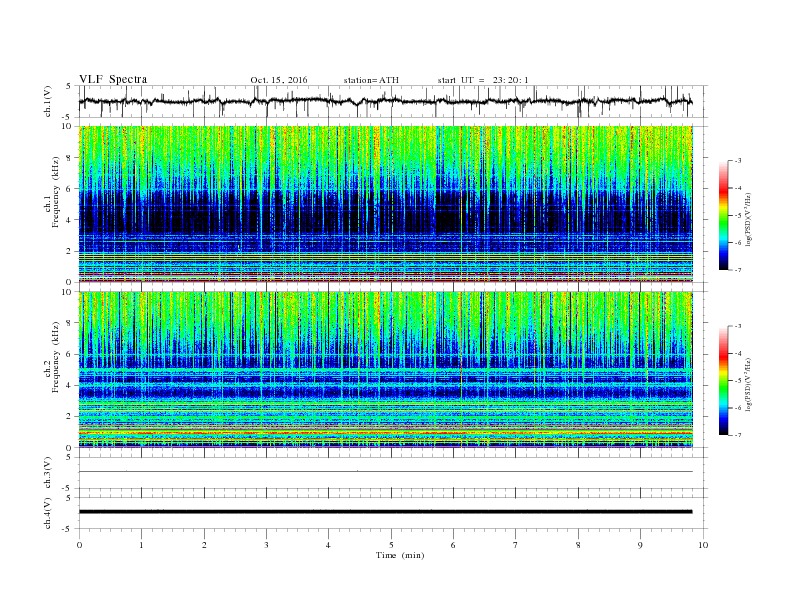Click the 'ch.1(V)' waveform axis label
This screenshot has width=792, height=612.
point(48,101)
